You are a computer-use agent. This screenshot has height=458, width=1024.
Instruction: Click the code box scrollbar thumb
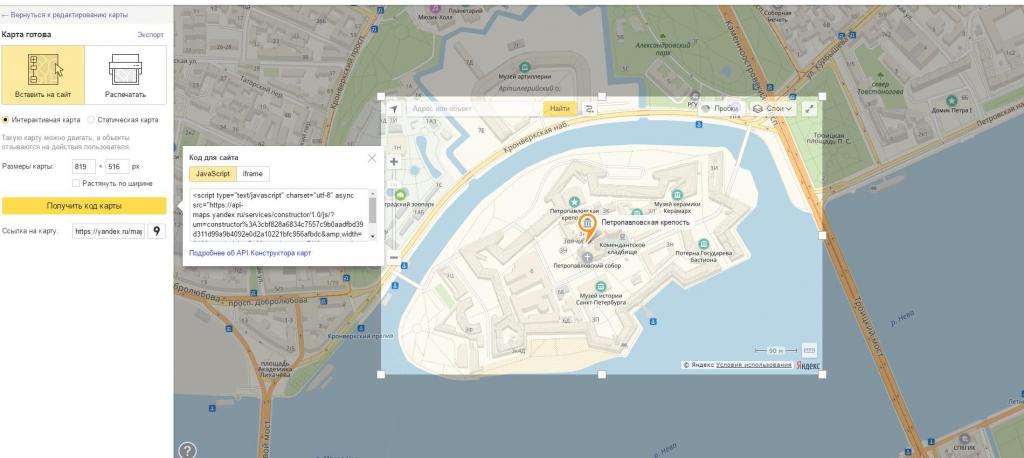[372, 210]
